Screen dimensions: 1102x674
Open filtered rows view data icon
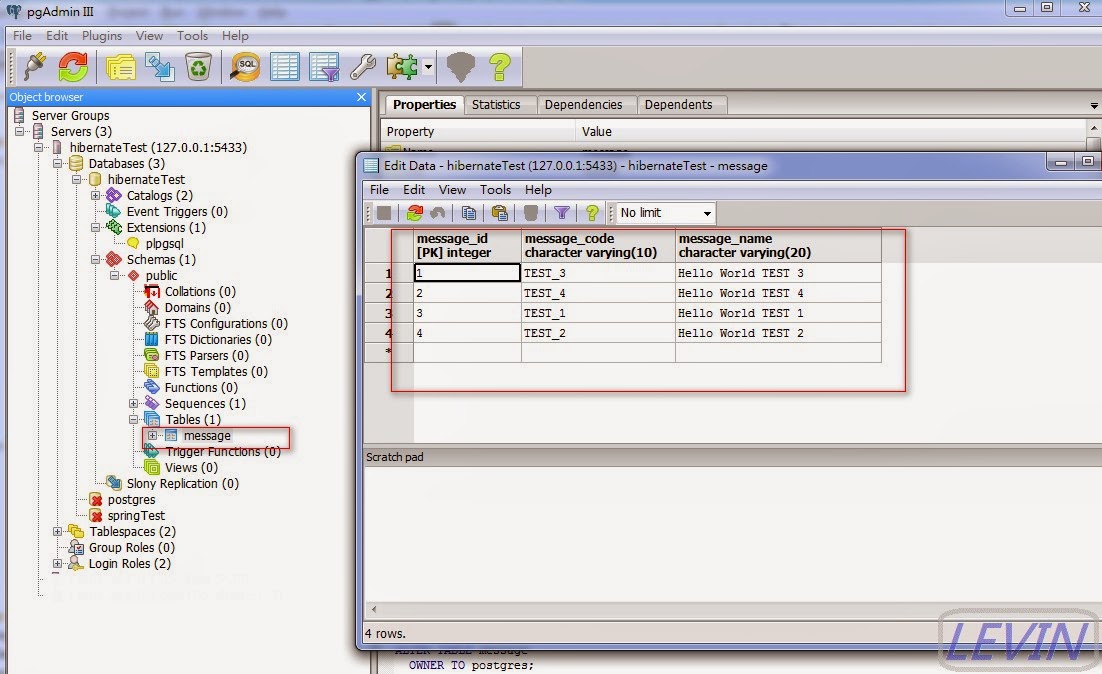[x=324, y=67]
